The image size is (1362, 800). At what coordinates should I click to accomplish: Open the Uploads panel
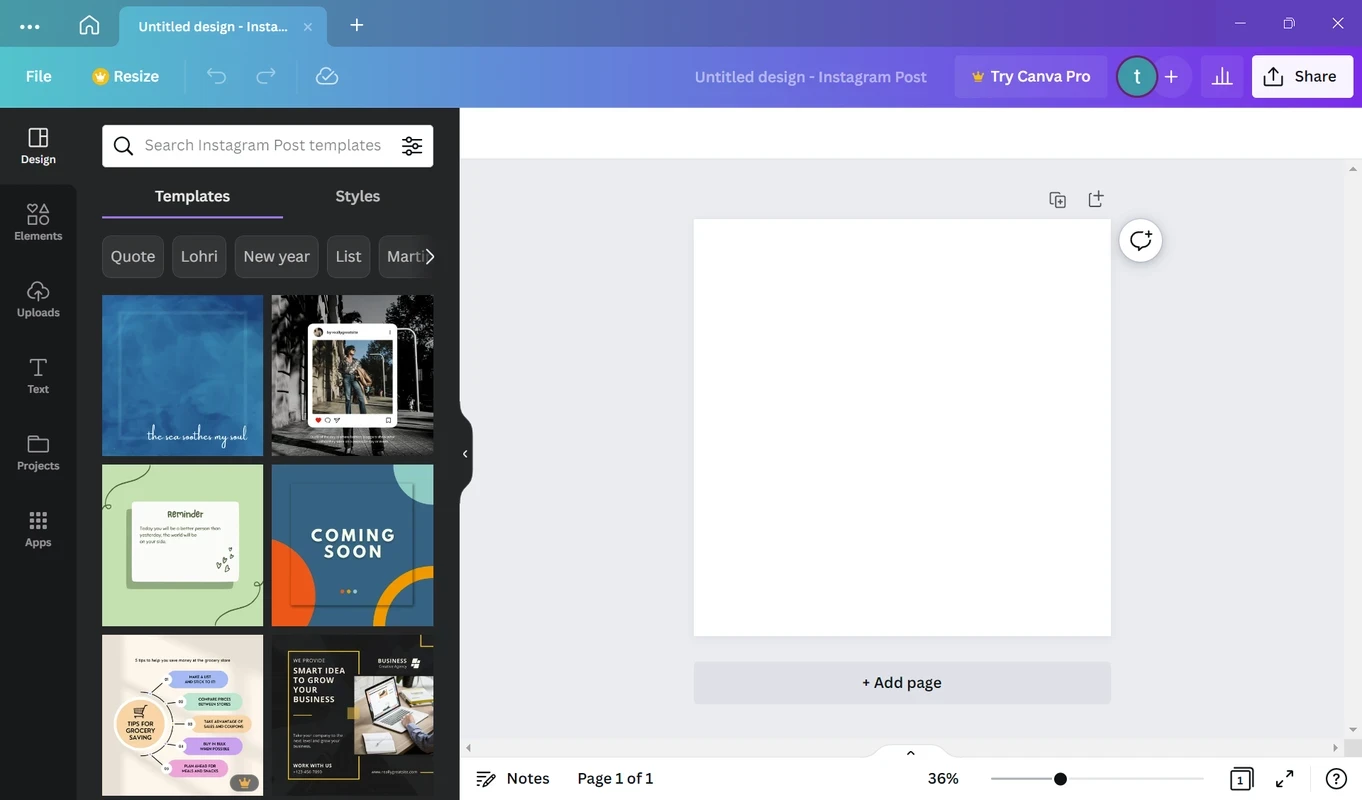(x=38, y=299)
